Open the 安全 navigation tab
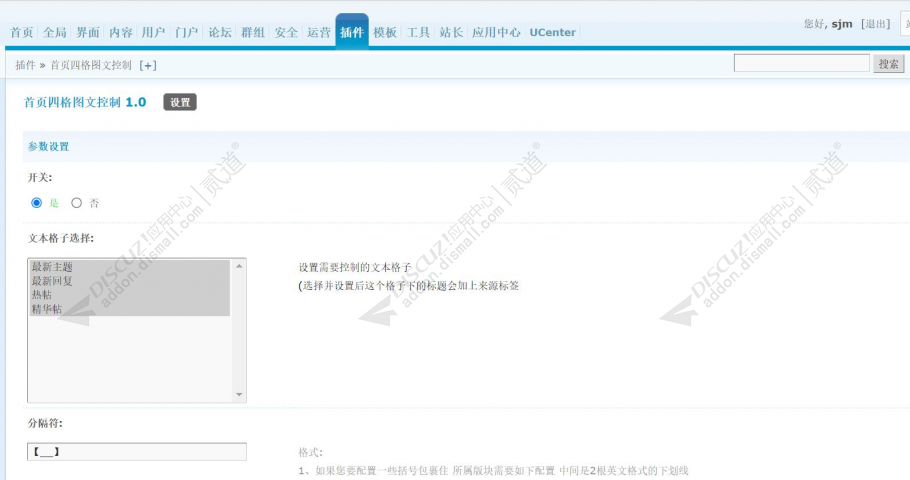 tap(286, 33)
